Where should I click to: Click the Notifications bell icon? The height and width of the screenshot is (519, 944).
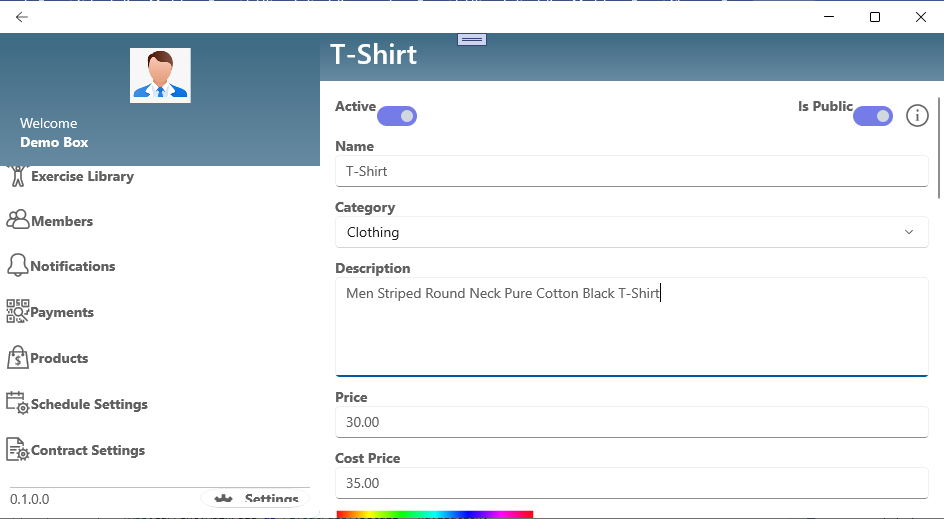(17, 266)
